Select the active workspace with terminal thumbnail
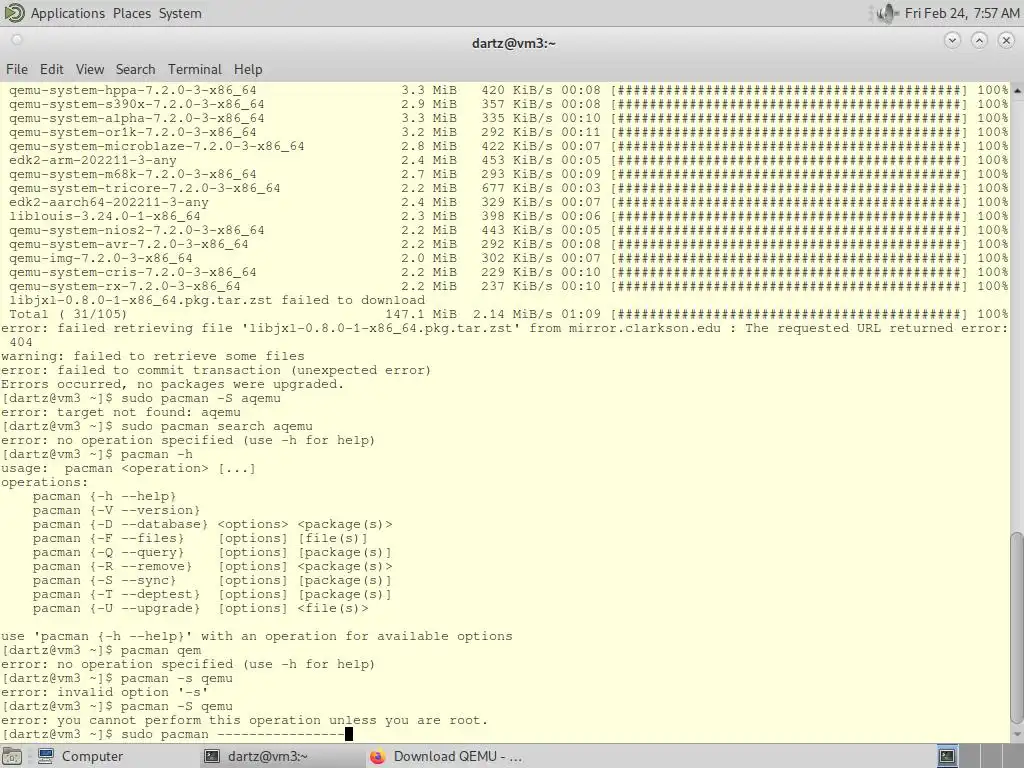This screenshot has height=768, width=1024. (948, 756)
